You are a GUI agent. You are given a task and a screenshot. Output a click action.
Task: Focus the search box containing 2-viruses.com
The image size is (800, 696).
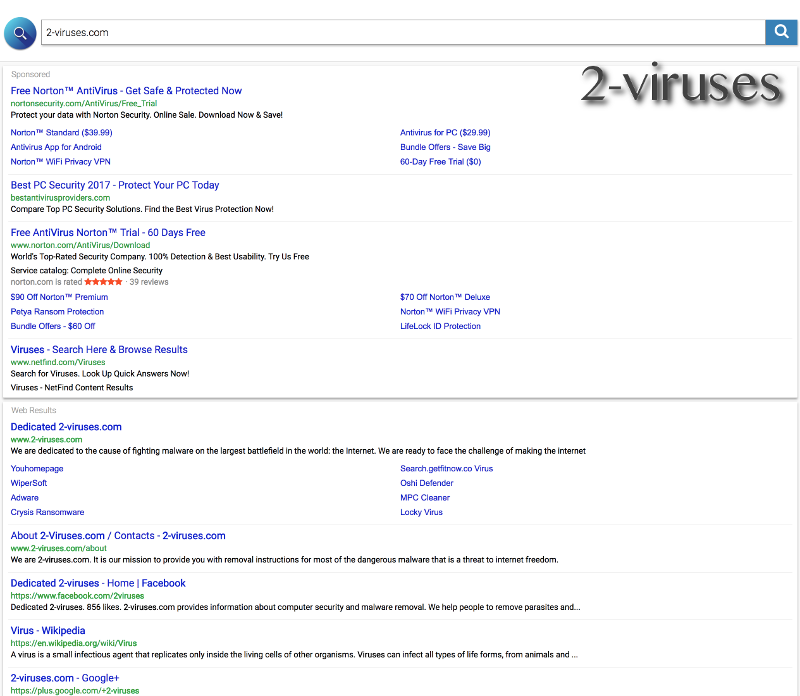pos(400,32)
